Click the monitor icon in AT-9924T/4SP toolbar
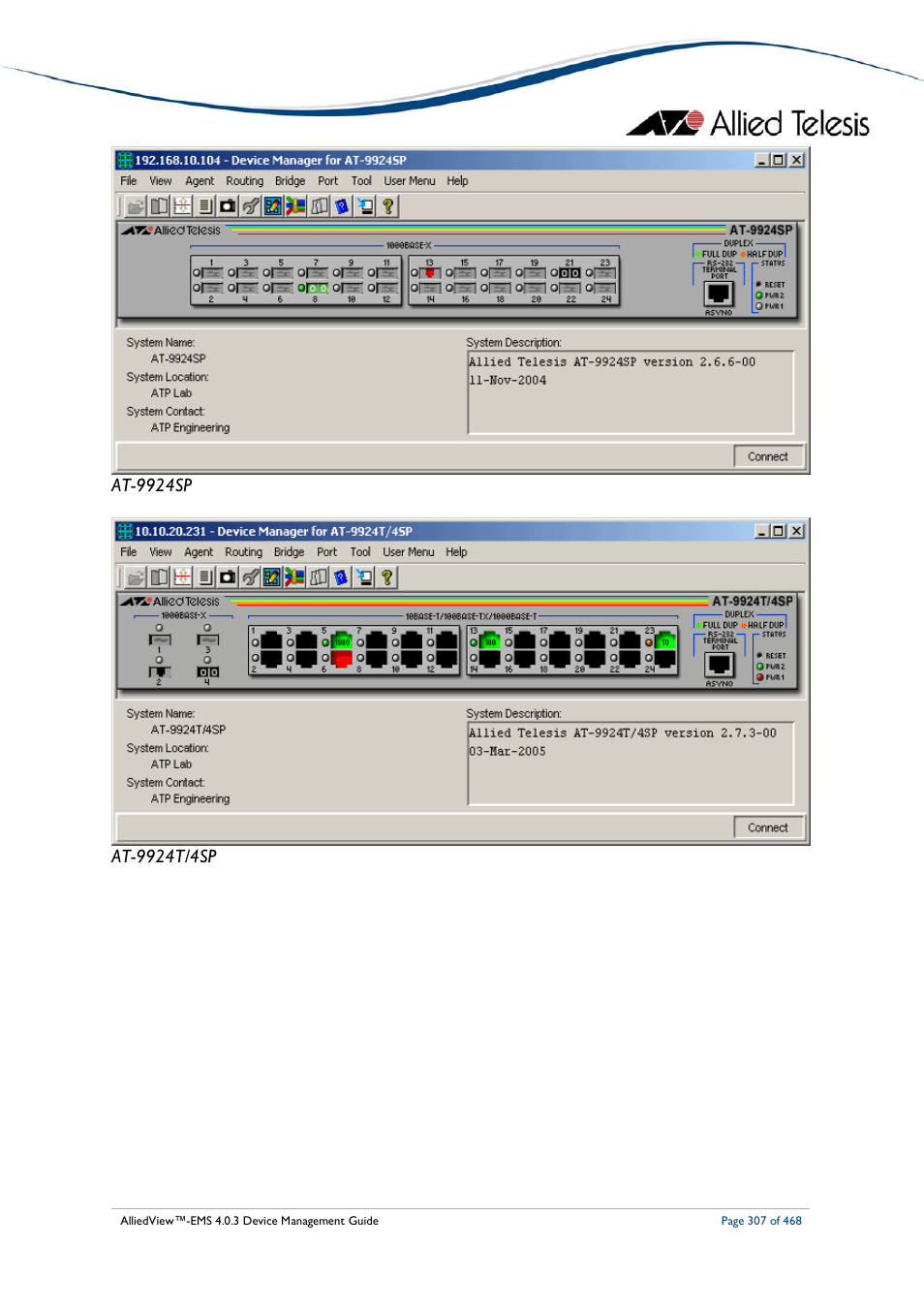Screen dimensions: 924x1309 (364, 577)
